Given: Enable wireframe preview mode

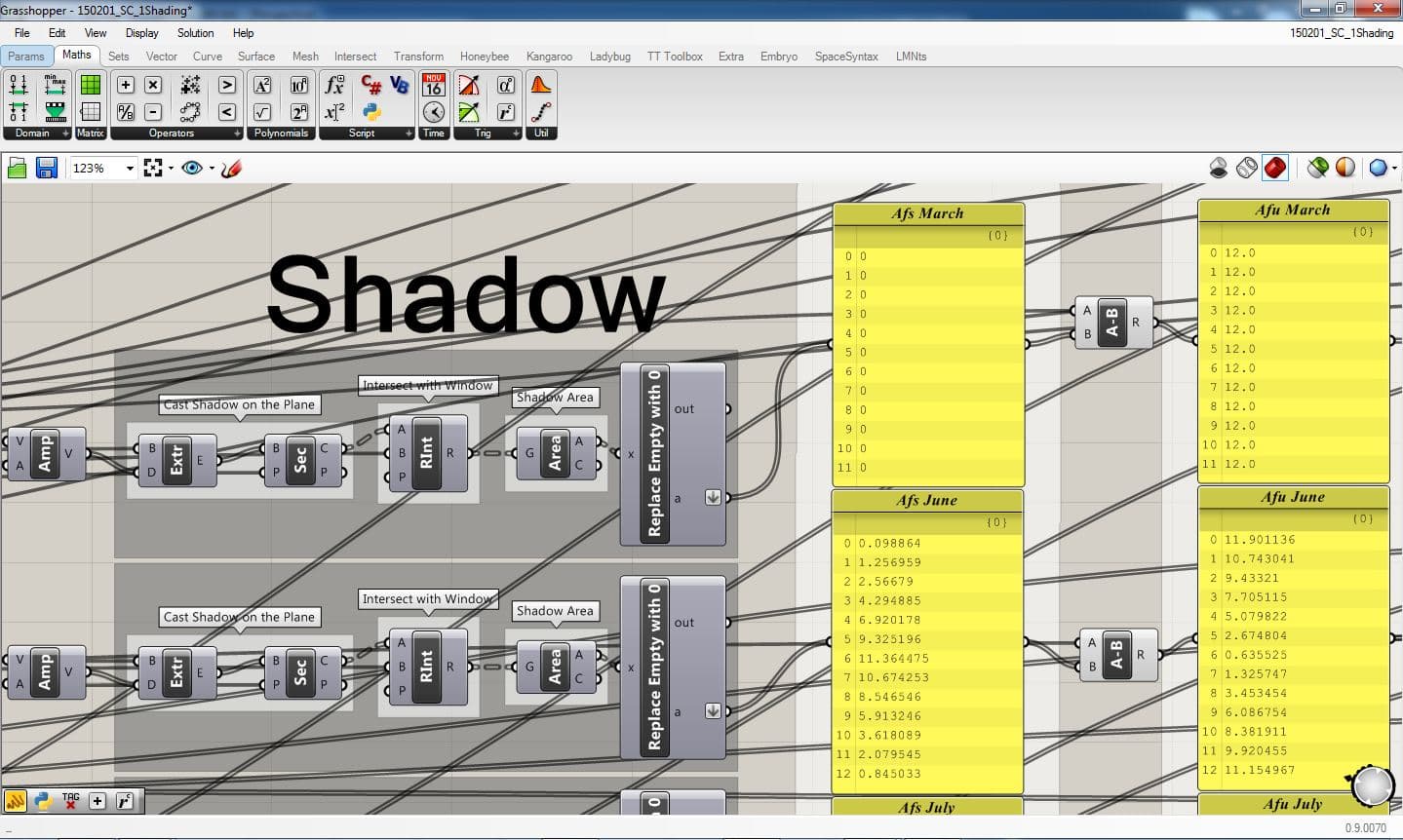Looking at the screenshot, I should click(1246, 169).
